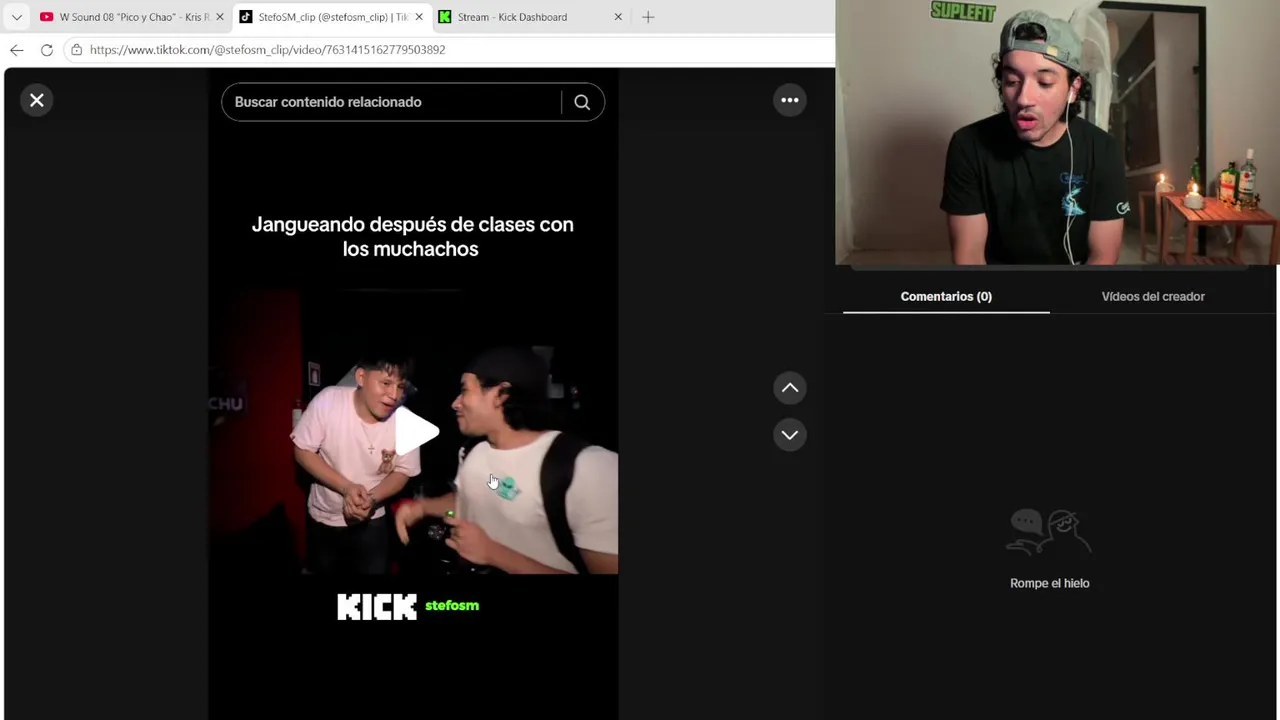Open the three-dots more options menu
1280x720 pixels.
tap(790, 100)
